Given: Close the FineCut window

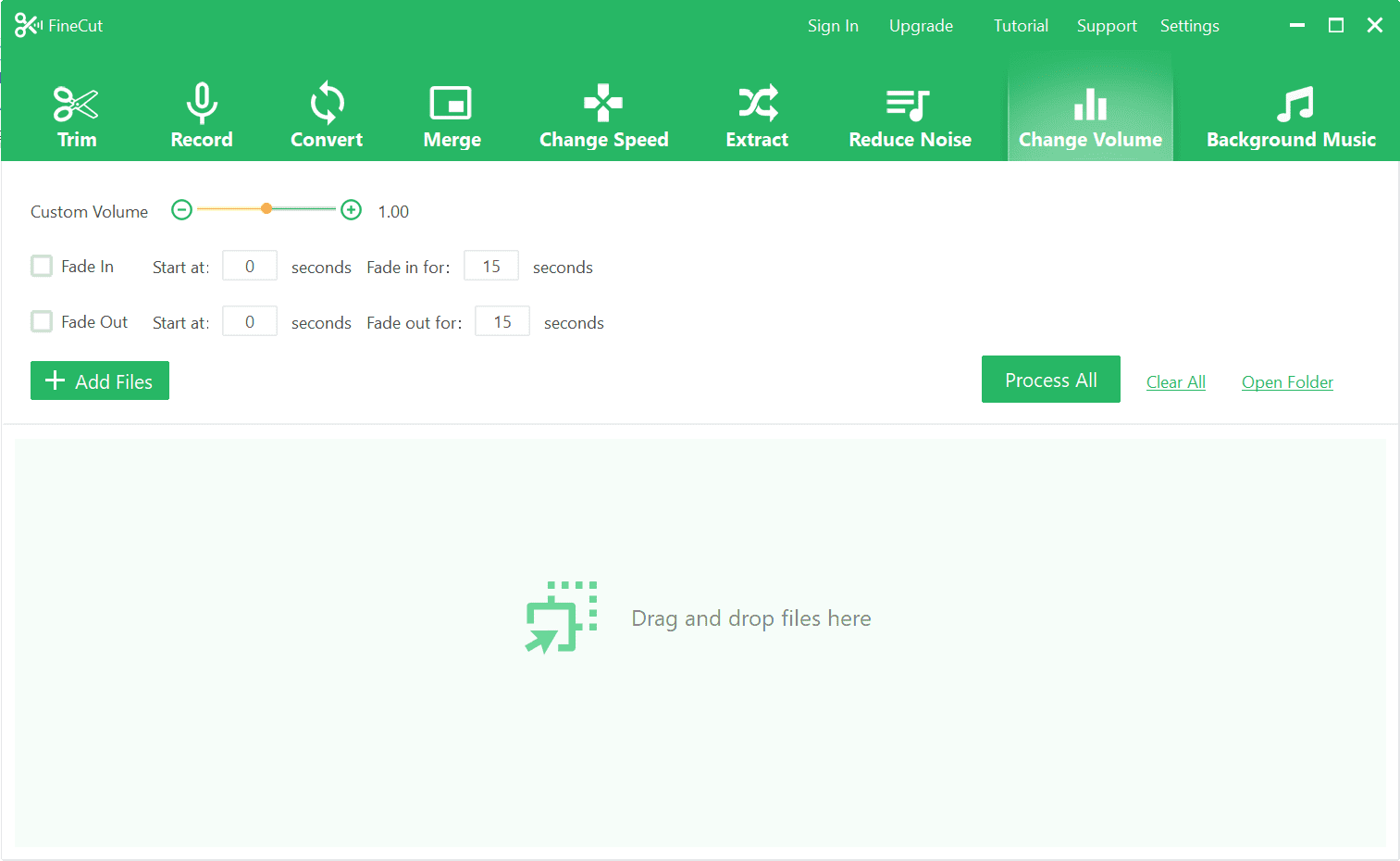Looking at the screenshot, I should (x=1375, y=26).
